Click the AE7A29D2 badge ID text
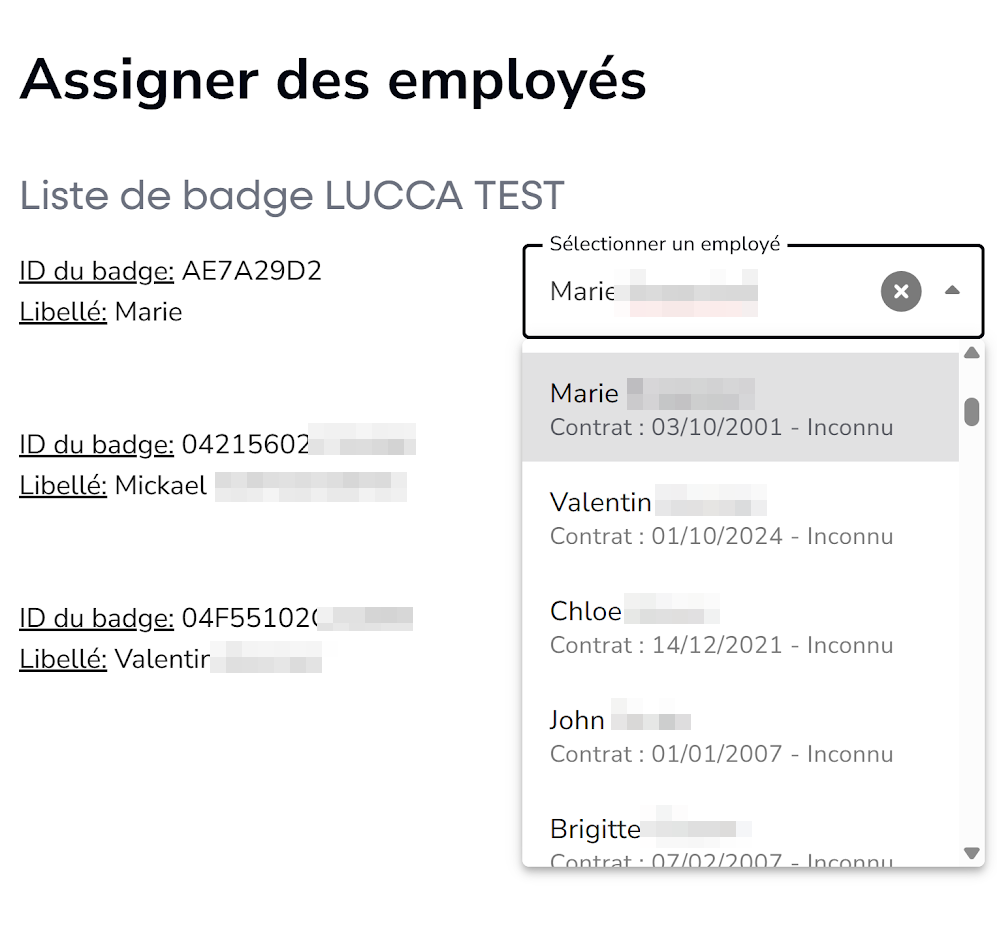The height and width of the screenshot is (945, 997). [x=251, y=271]
